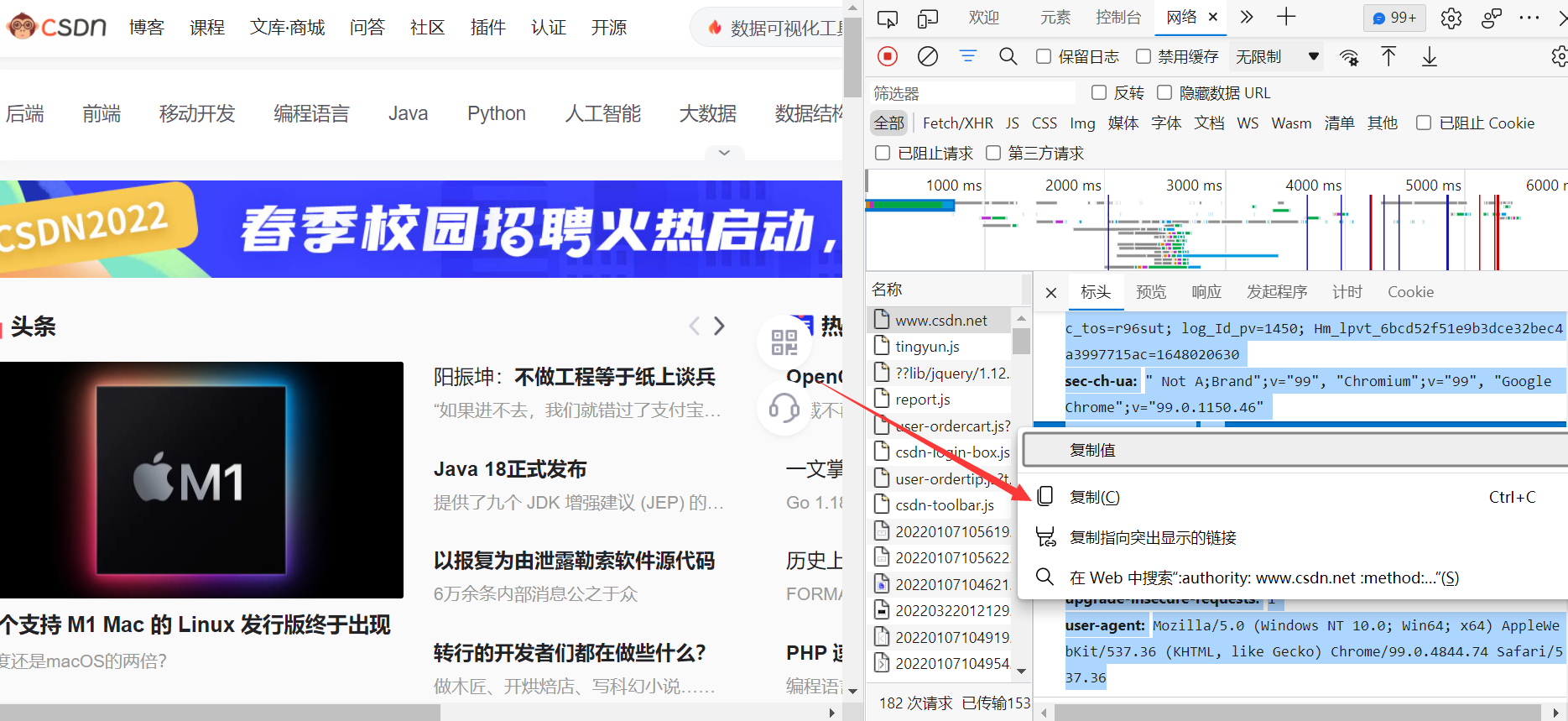The image size is (1568, 721).
Task: Open DevTools settings gear
Action: (1451, 18)
